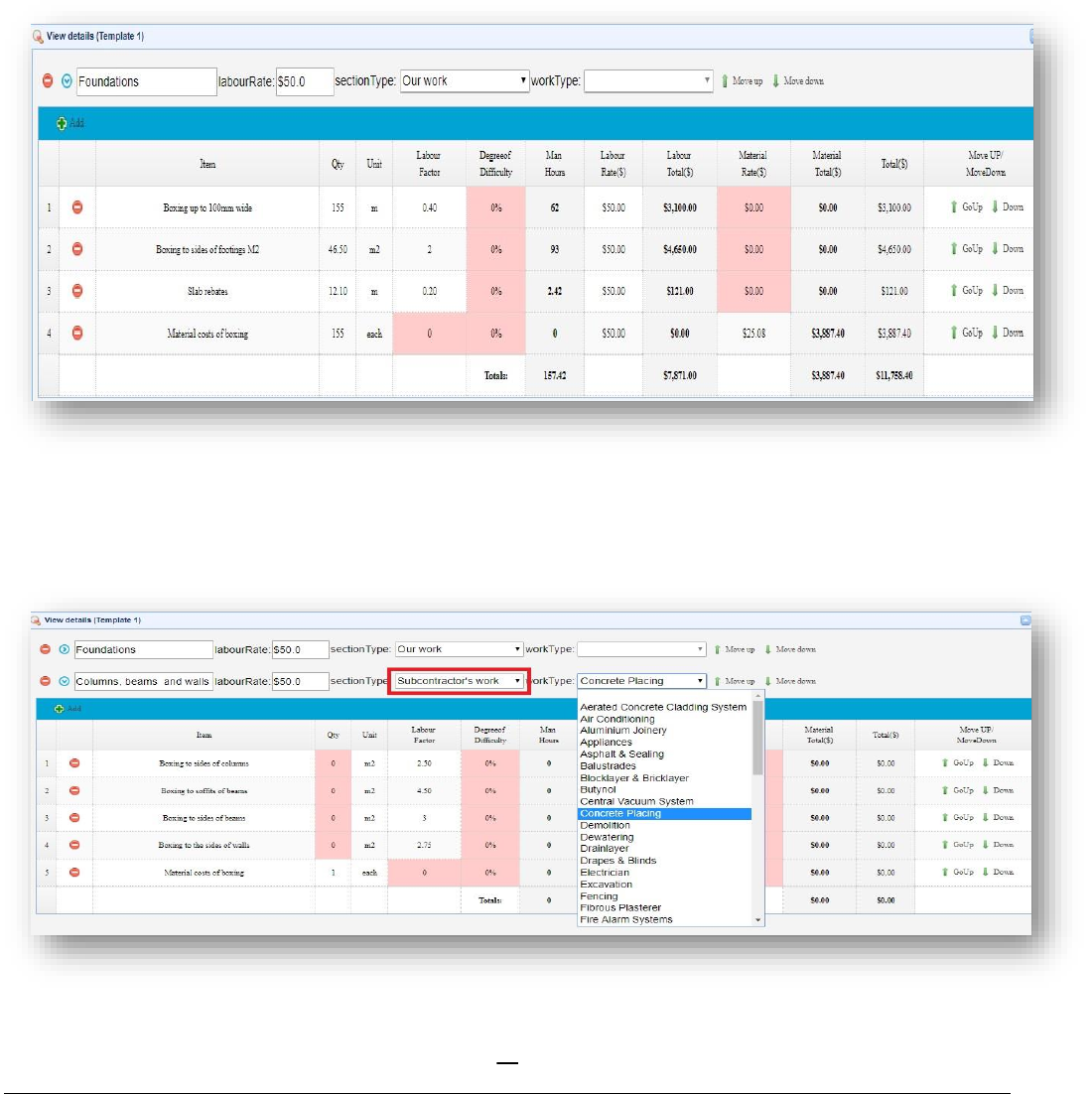
Task: Move 'Boxing to soffits of beams' row down
Action: click(999, 790)
